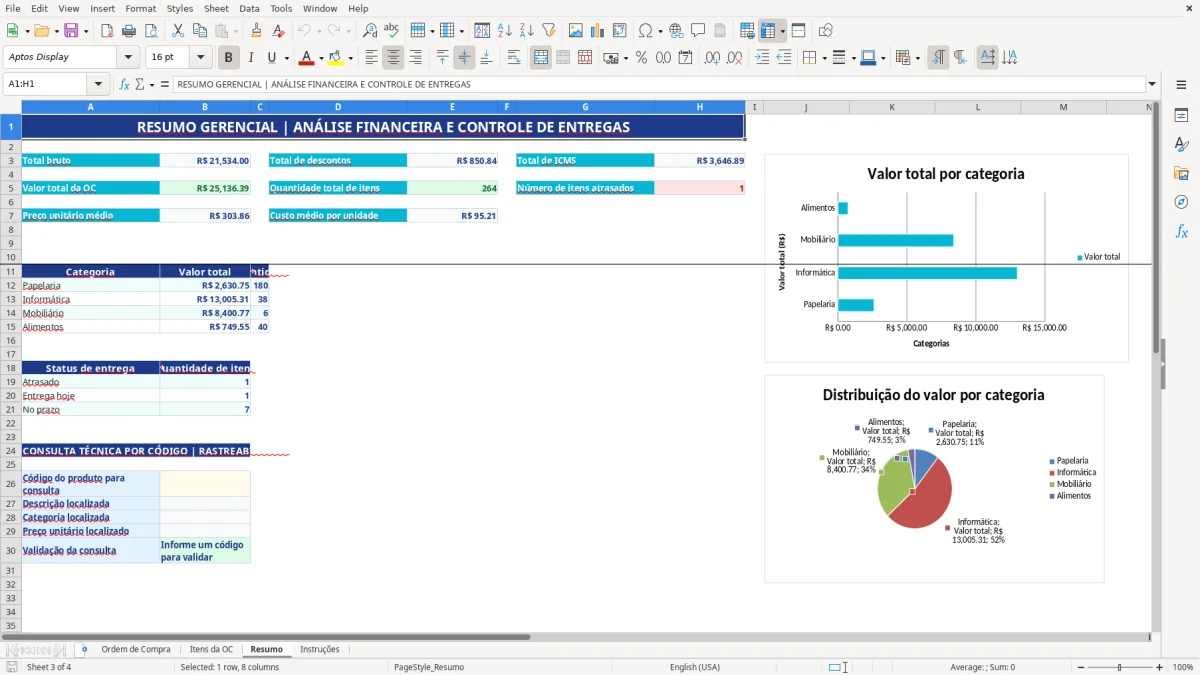The image size is (1200, 675).
Task: Apply yellow background highlight color
Action: (x=335, y=58)
